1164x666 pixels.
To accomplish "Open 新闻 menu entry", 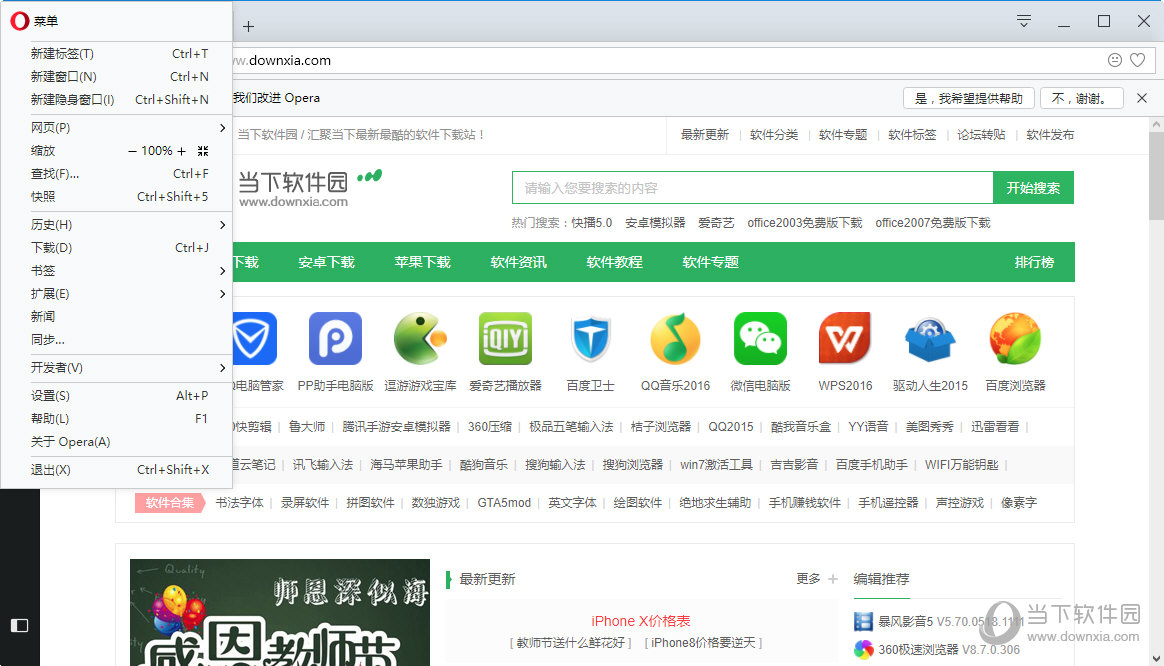I will [117, 317].
